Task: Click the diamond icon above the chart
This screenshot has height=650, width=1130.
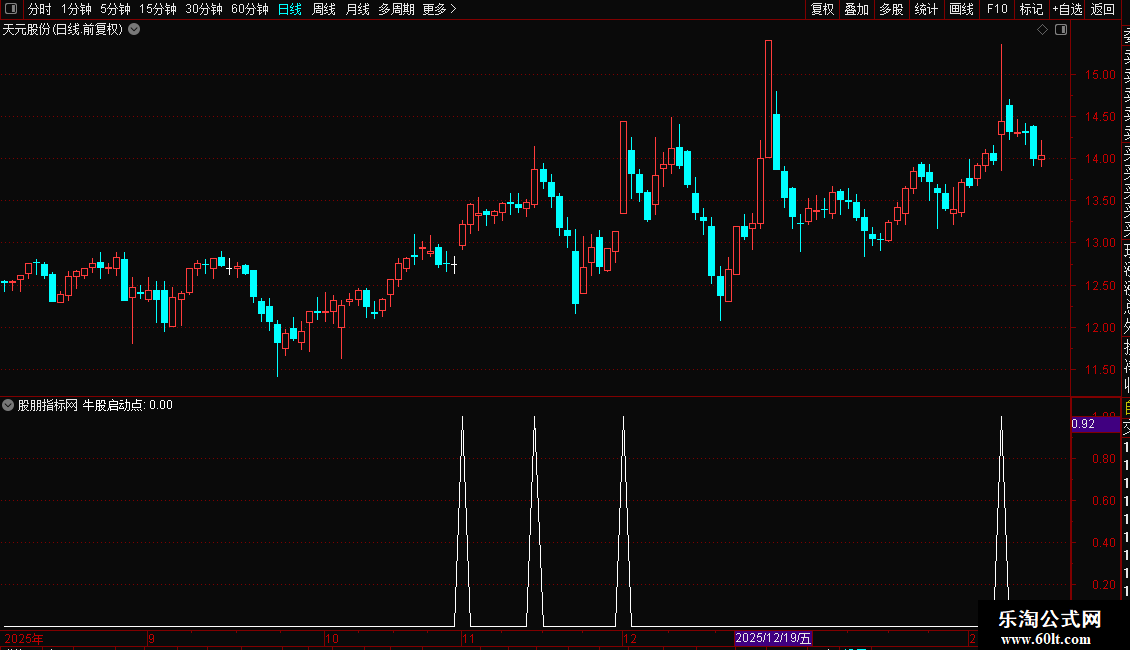Action: (x=1042, y=30)
